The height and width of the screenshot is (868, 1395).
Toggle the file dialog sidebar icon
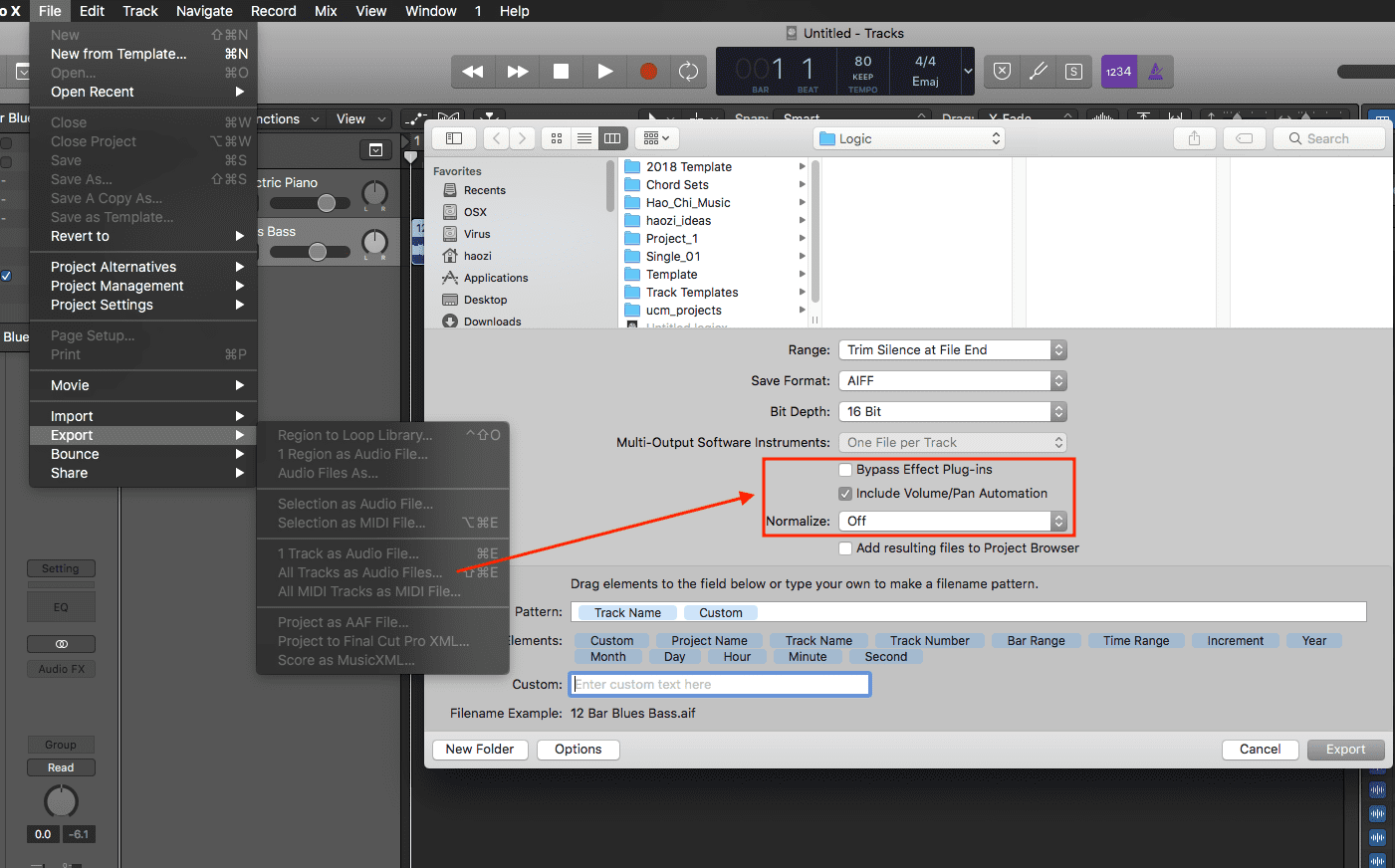click(454, 138)
